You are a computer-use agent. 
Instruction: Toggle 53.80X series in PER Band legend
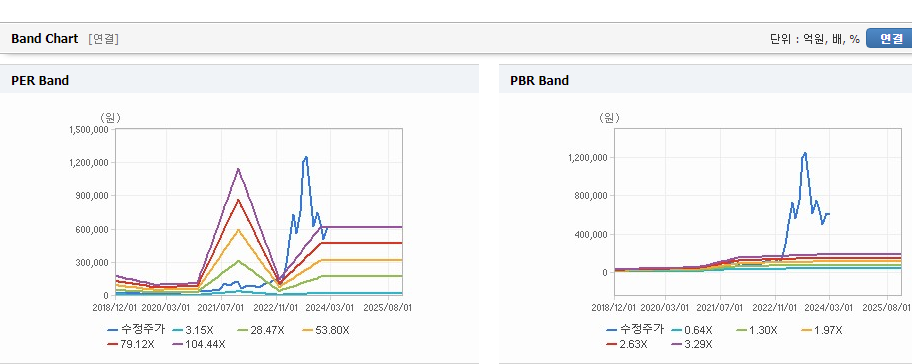point(326,330)
